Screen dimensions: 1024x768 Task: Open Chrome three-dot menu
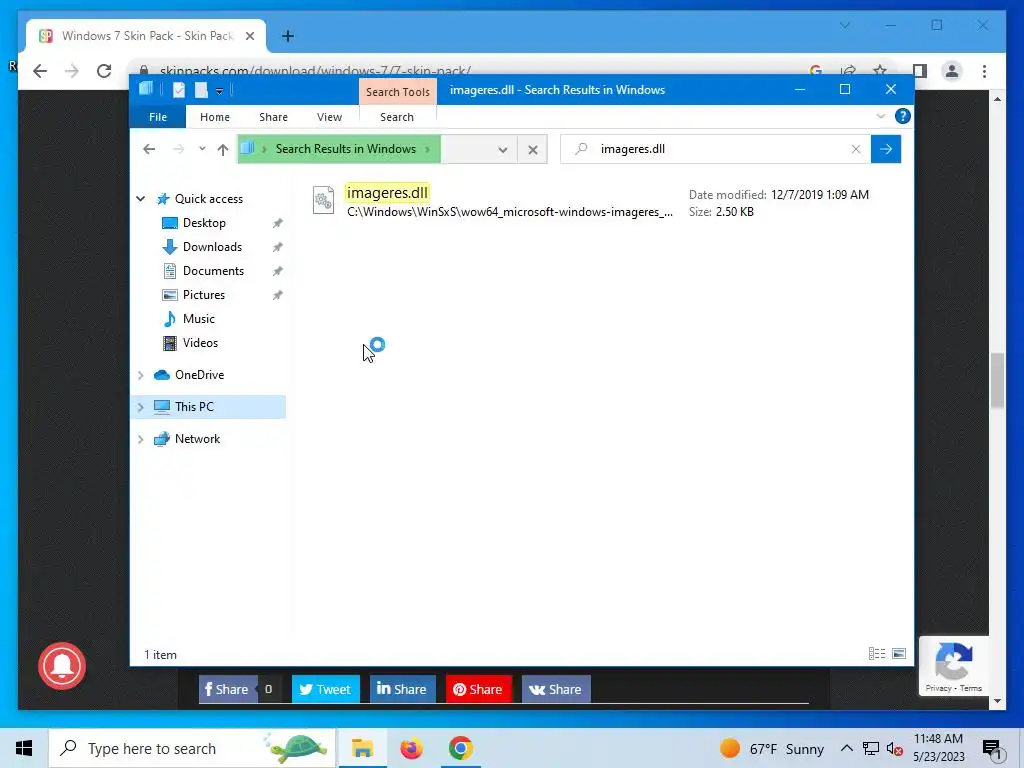984,71
